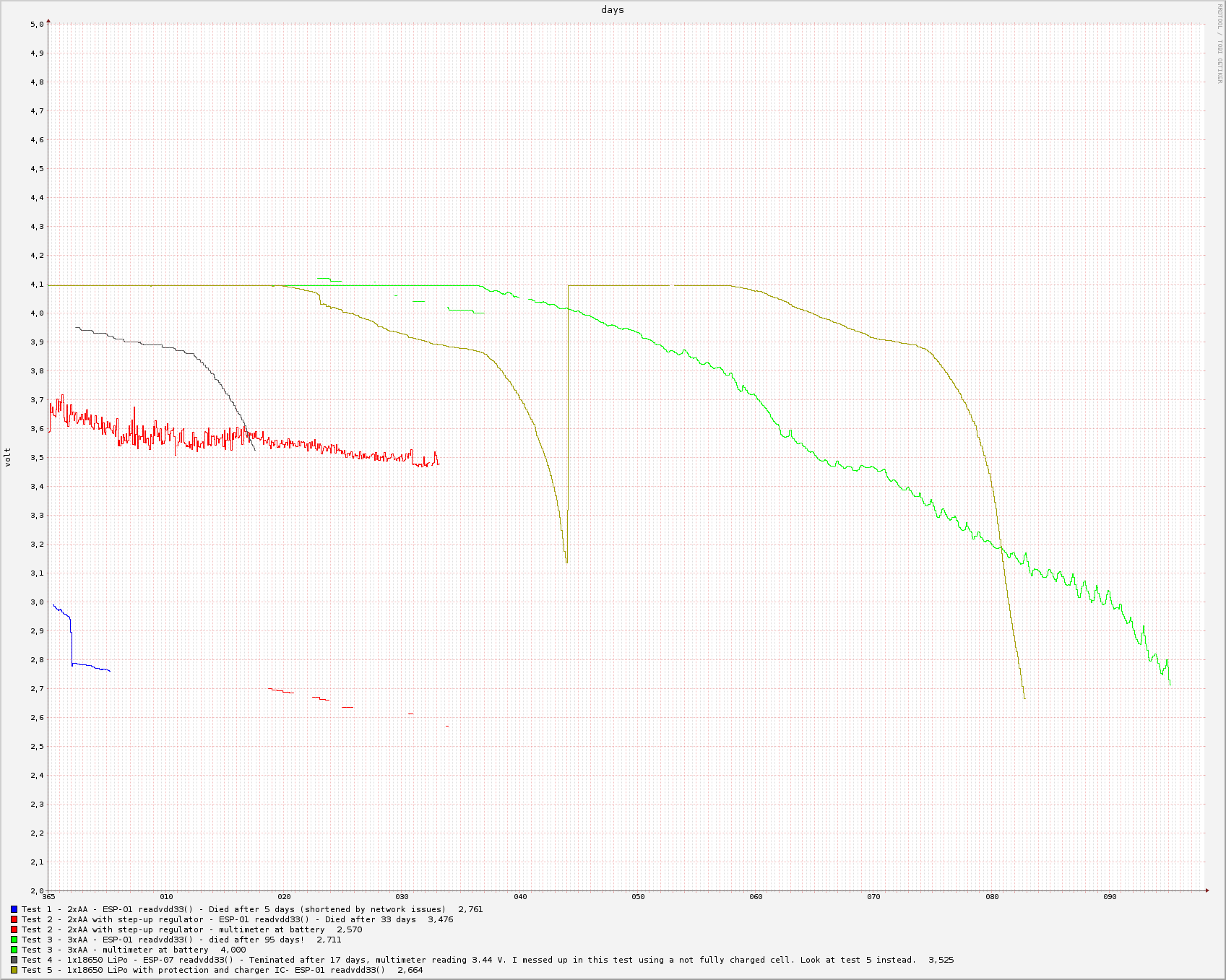
Task: Click the blue swatch for Test 1 2xAA
Action: click(14, 909)
